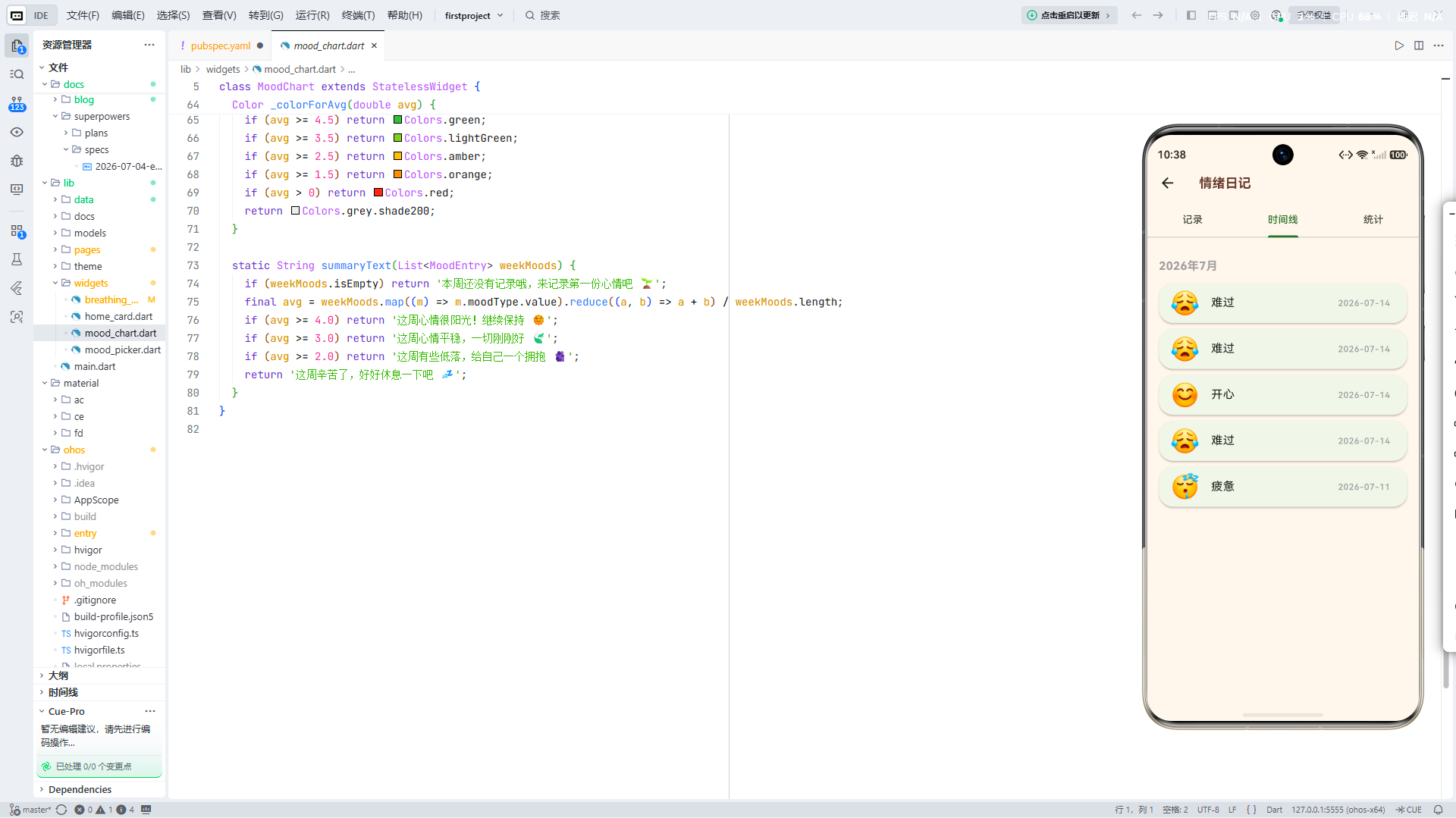Click 127.0.0.1:5555 device selector
The image size is (1456, 818).
1338,810
